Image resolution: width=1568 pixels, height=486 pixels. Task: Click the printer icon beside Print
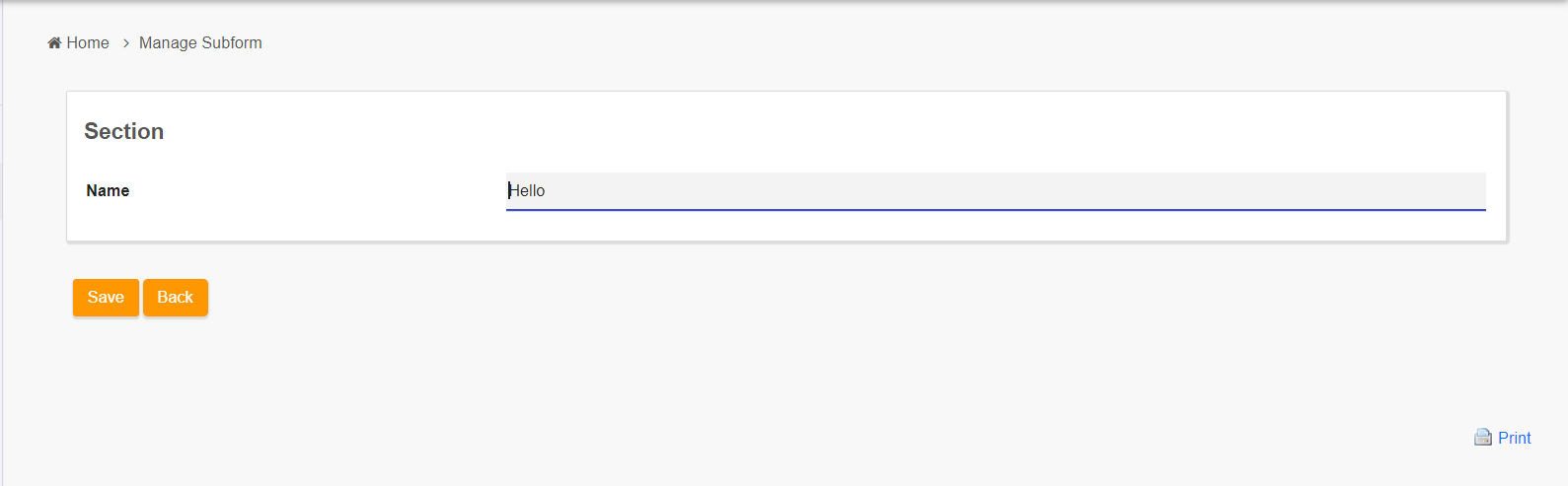pos(1482,438)
